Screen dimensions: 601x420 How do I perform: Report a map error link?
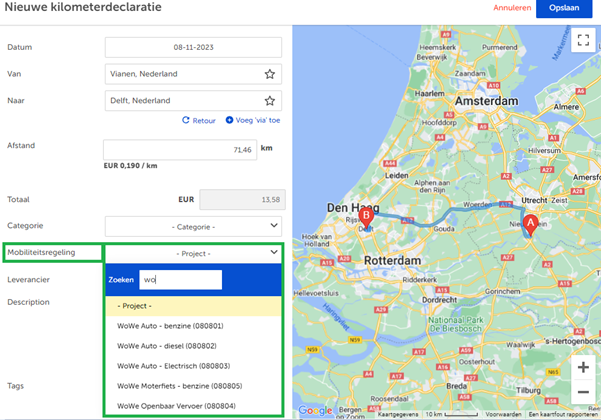564,414
